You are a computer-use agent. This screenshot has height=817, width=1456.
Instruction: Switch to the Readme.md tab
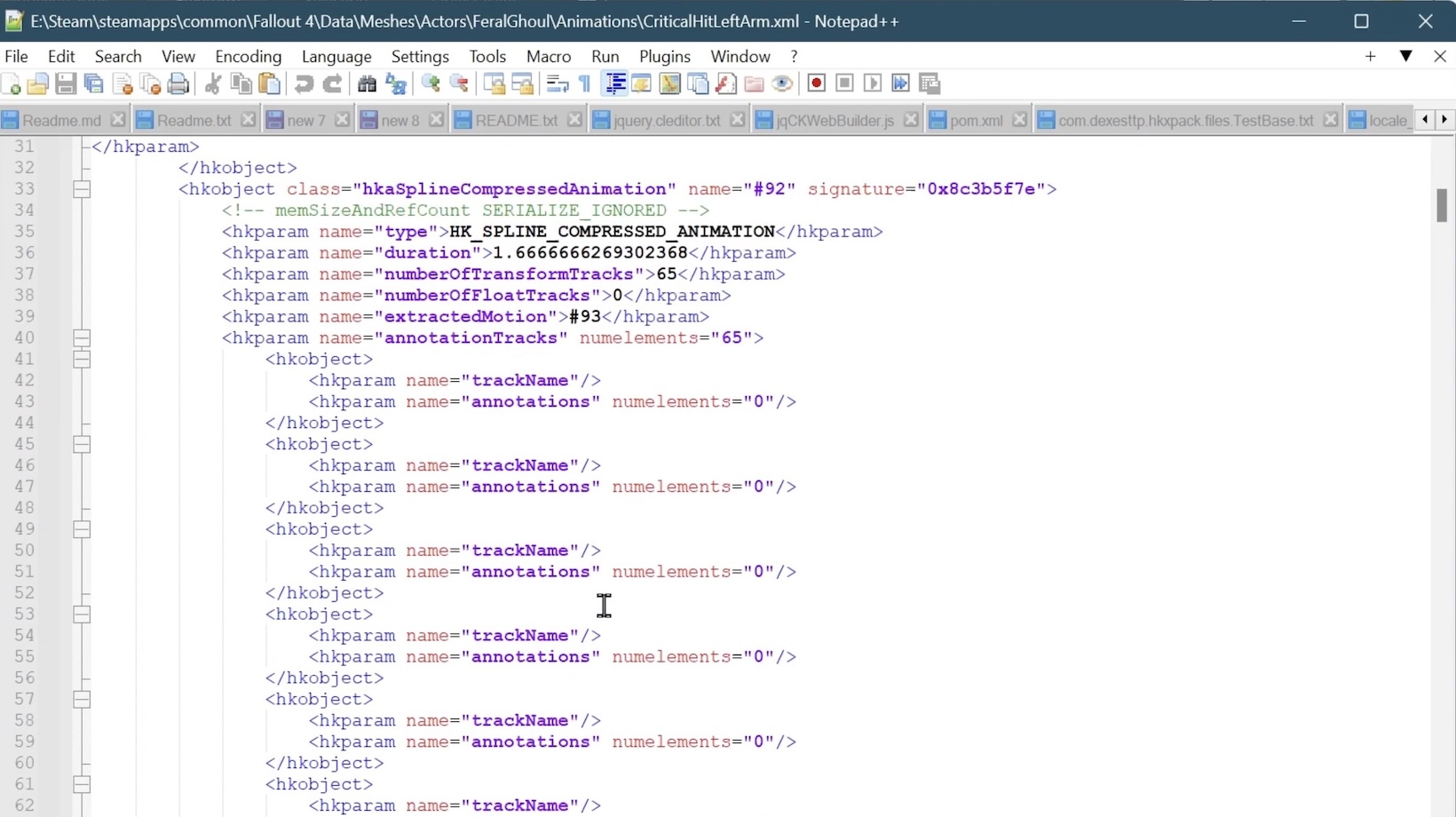[x=61, y=120]
